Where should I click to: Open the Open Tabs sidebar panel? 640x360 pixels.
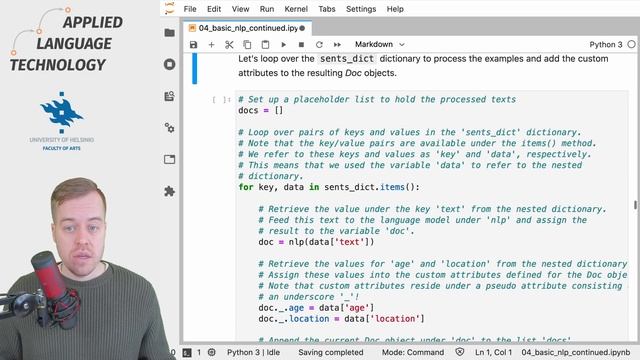[169, 159]
